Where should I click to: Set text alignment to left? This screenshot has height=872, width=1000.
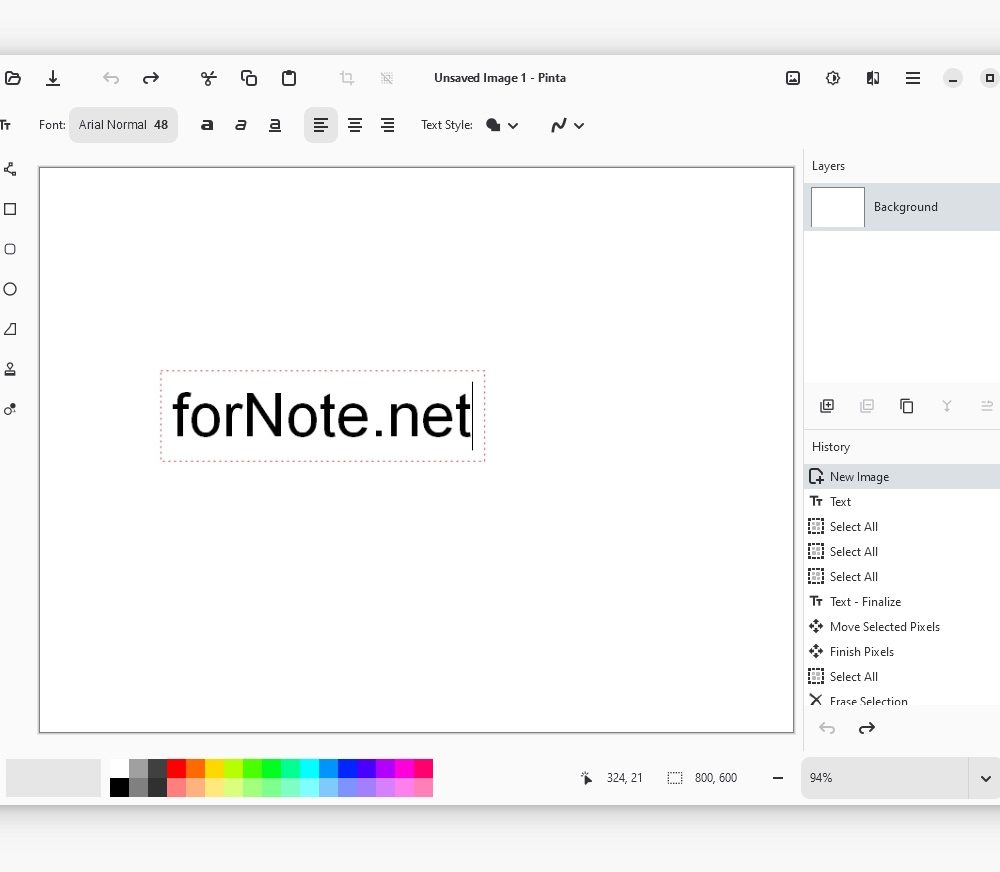(321, 125)
